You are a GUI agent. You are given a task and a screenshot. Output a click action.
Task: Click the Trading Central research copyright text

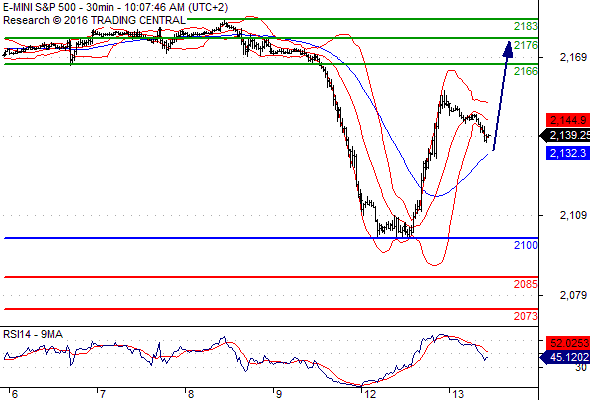[94, 20]
